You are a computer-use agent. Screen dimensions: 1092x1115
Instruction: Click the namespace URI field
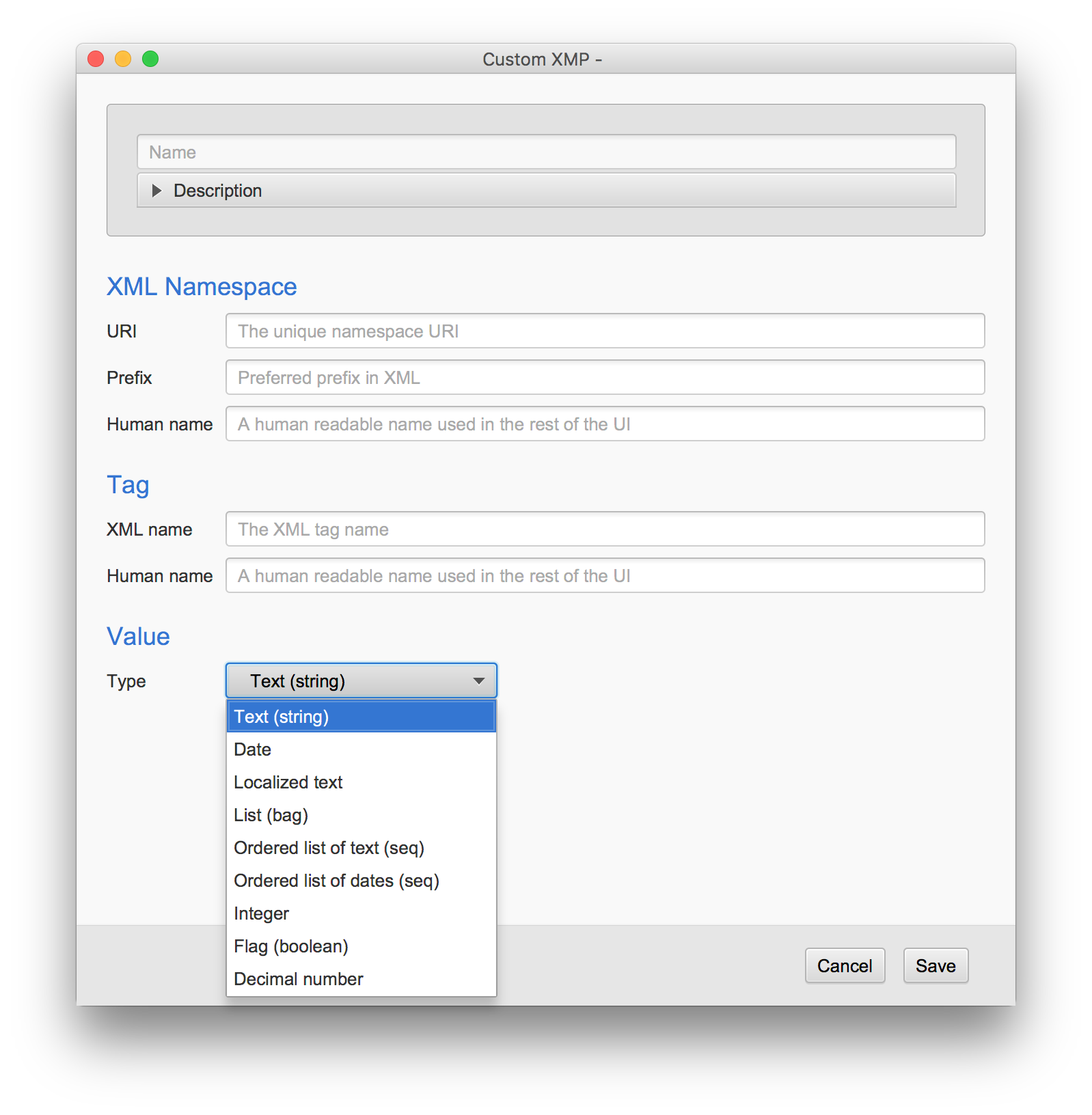pyautogui.click(x=605, y=331)
